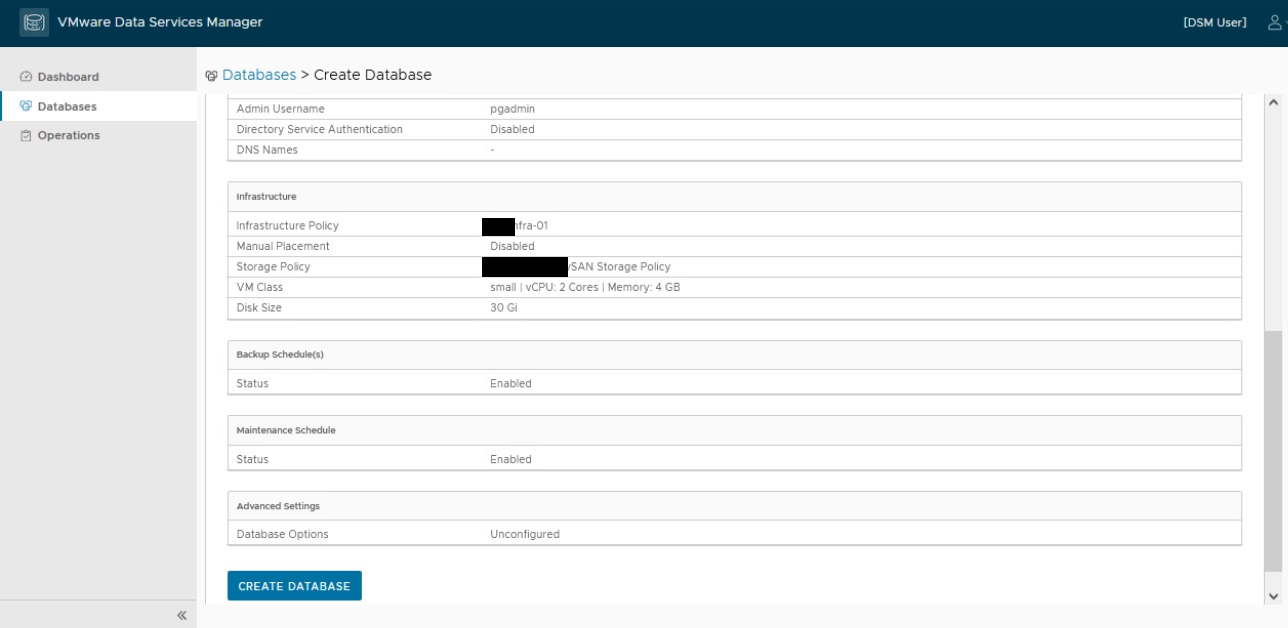Click the SAN Storage Policy value
Screen dimensions: 1288x628
pos(620,267)
